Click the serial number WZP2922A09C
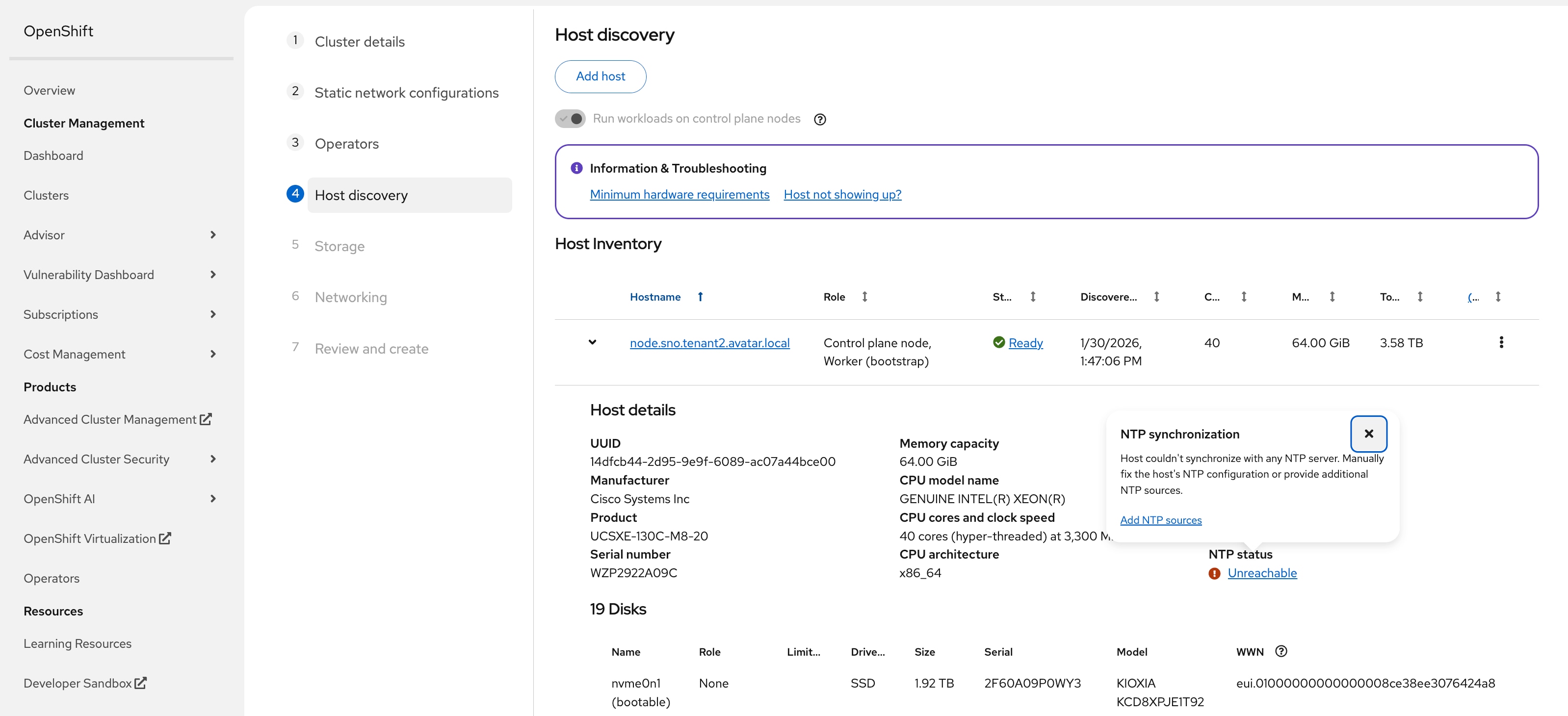Image resolution: width=1568 pixels, height=716 pixels. click(634, 573)
